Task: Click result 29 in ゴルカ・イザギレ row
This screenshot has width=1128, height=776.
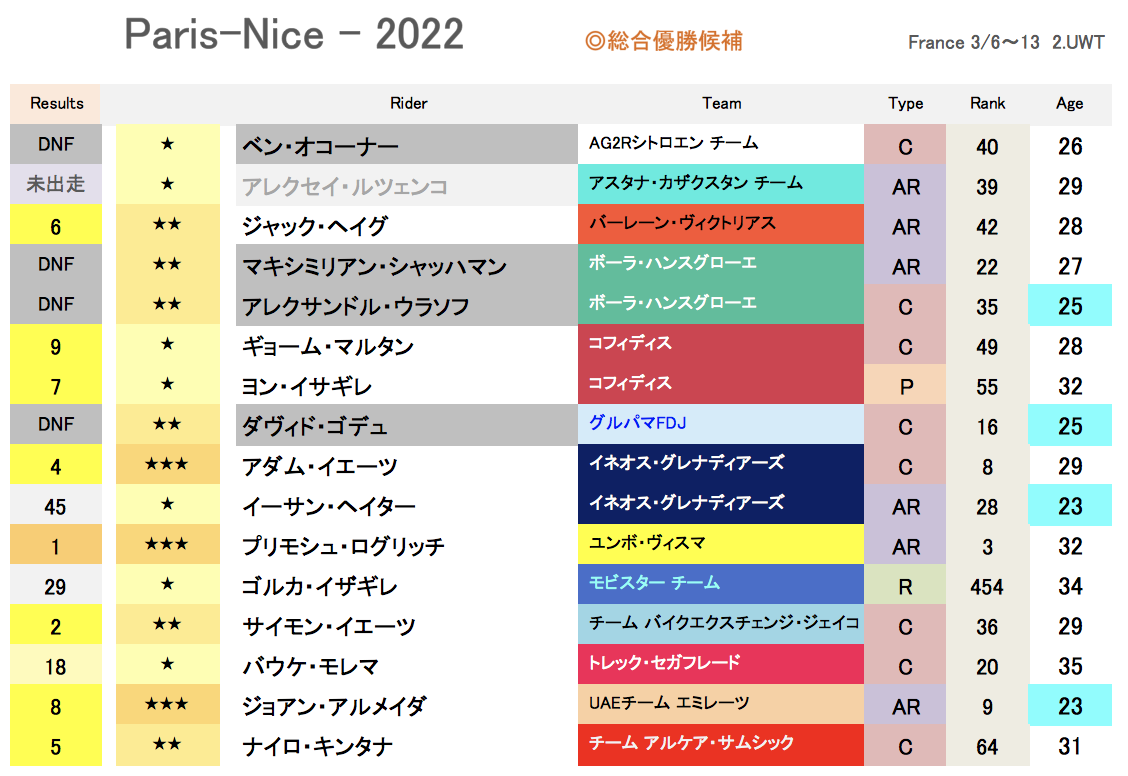Action: click(x=56, y=585)
